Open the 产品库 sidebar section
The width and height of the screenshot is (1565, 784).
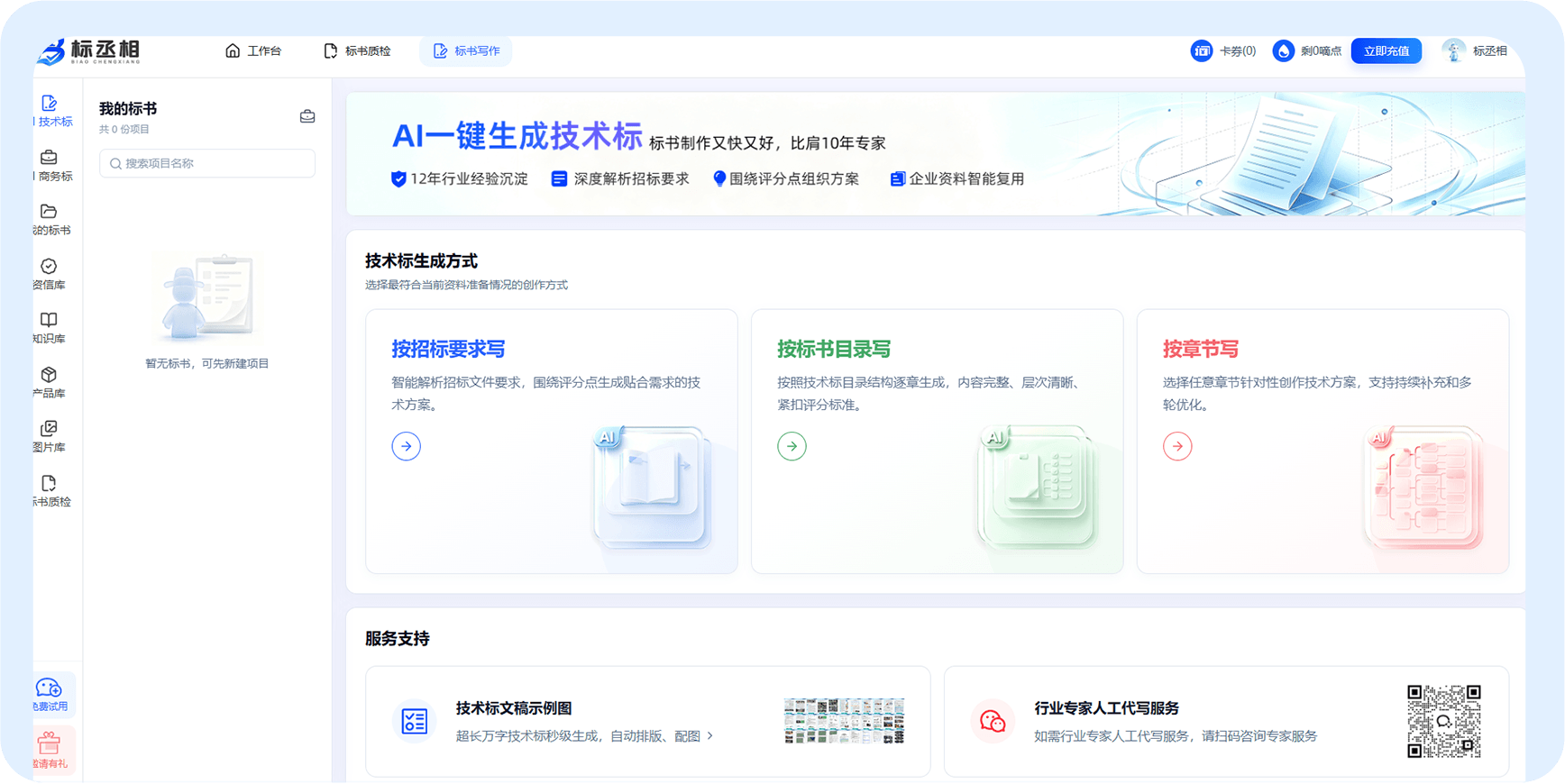(x=50, y=382)
